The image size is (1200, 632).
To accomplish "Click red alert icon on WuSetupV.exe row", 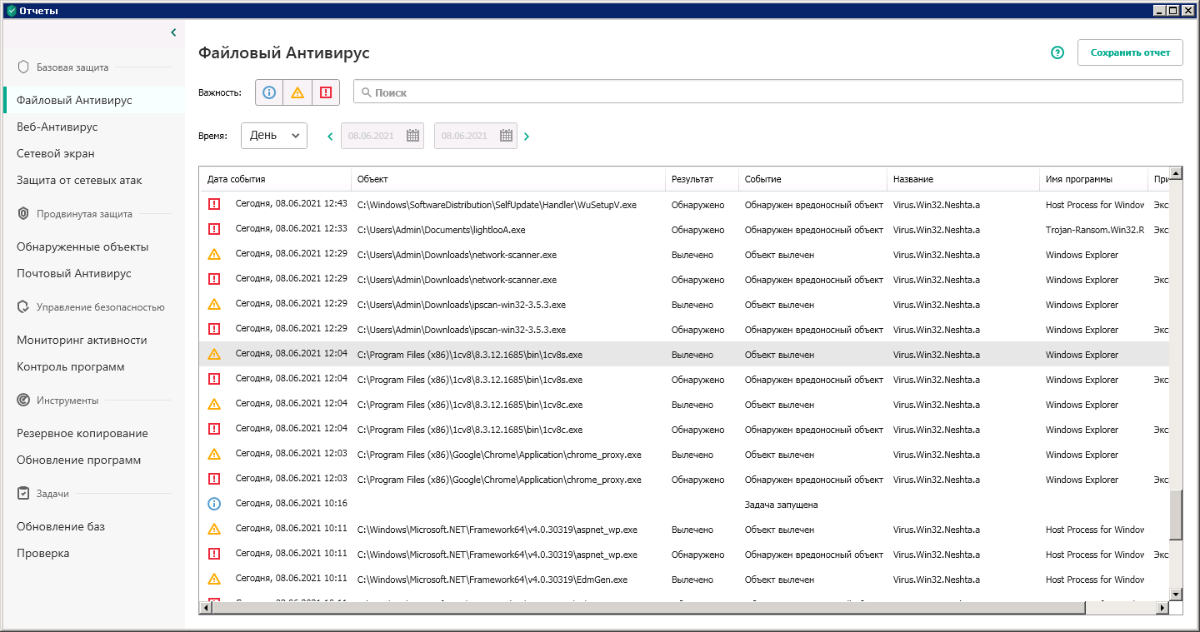I will [x=214, y=204].
